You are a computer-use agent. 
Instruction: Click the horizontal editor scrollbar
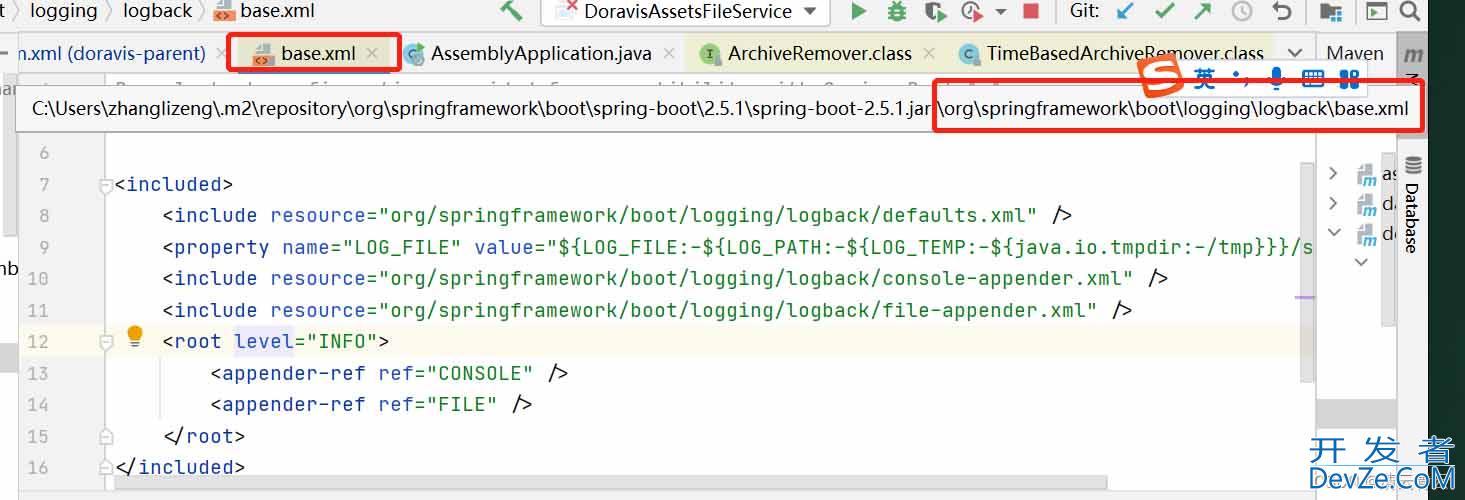pyautogui.click(x=612, y=483)
